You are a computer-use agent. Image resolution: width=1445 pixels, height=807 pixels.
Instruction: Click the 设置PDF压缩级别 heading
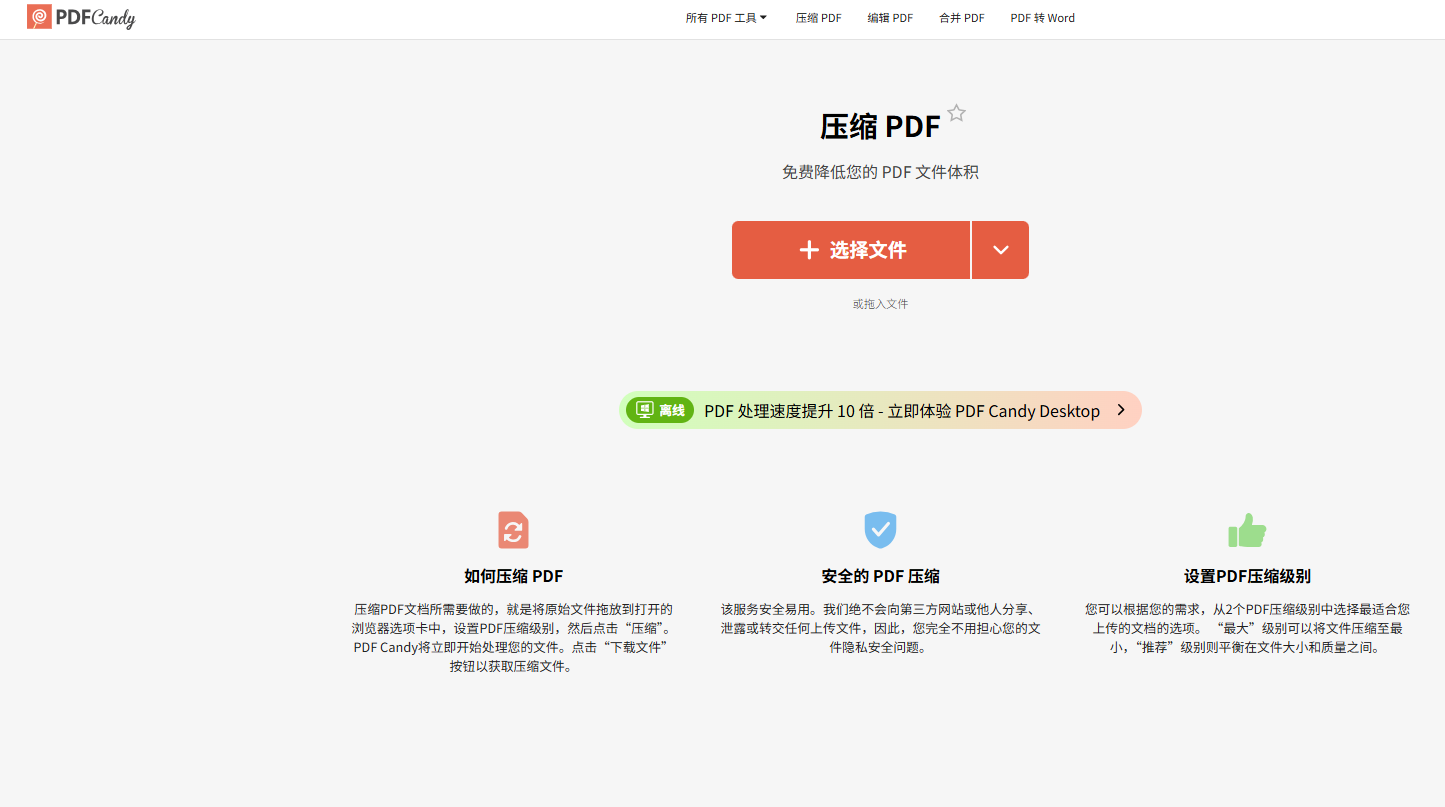pos(1247,576)
